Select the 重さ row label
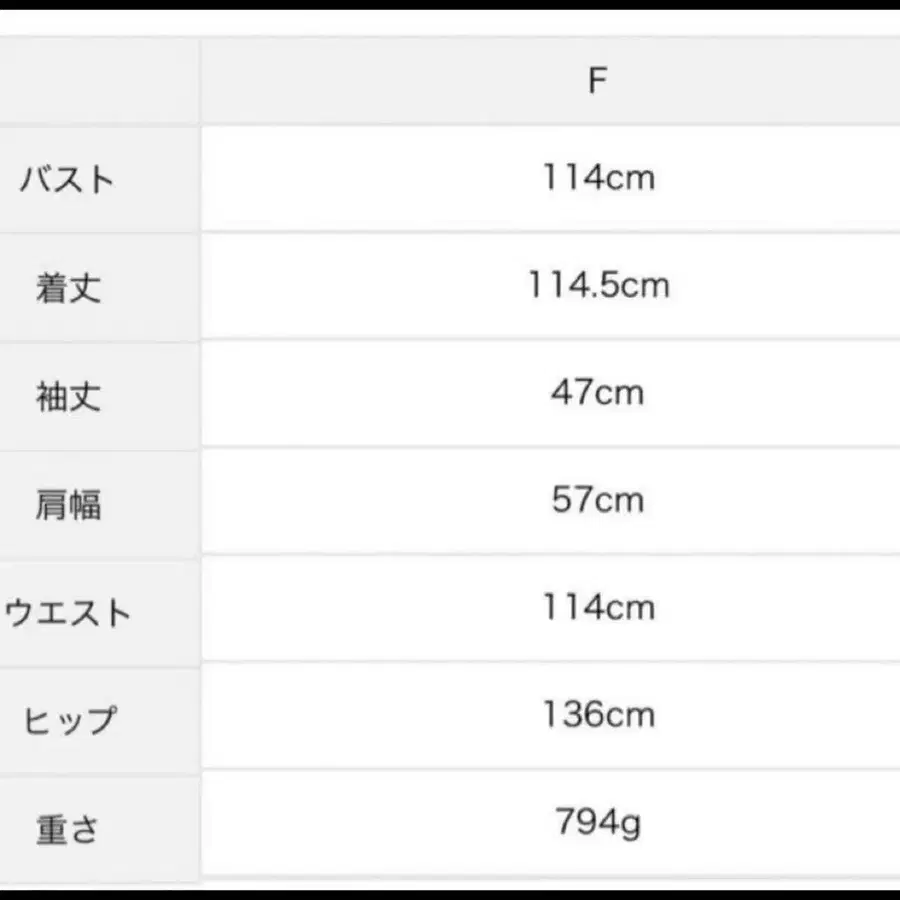Screen dimensions: 900x900 click(68, 829)
